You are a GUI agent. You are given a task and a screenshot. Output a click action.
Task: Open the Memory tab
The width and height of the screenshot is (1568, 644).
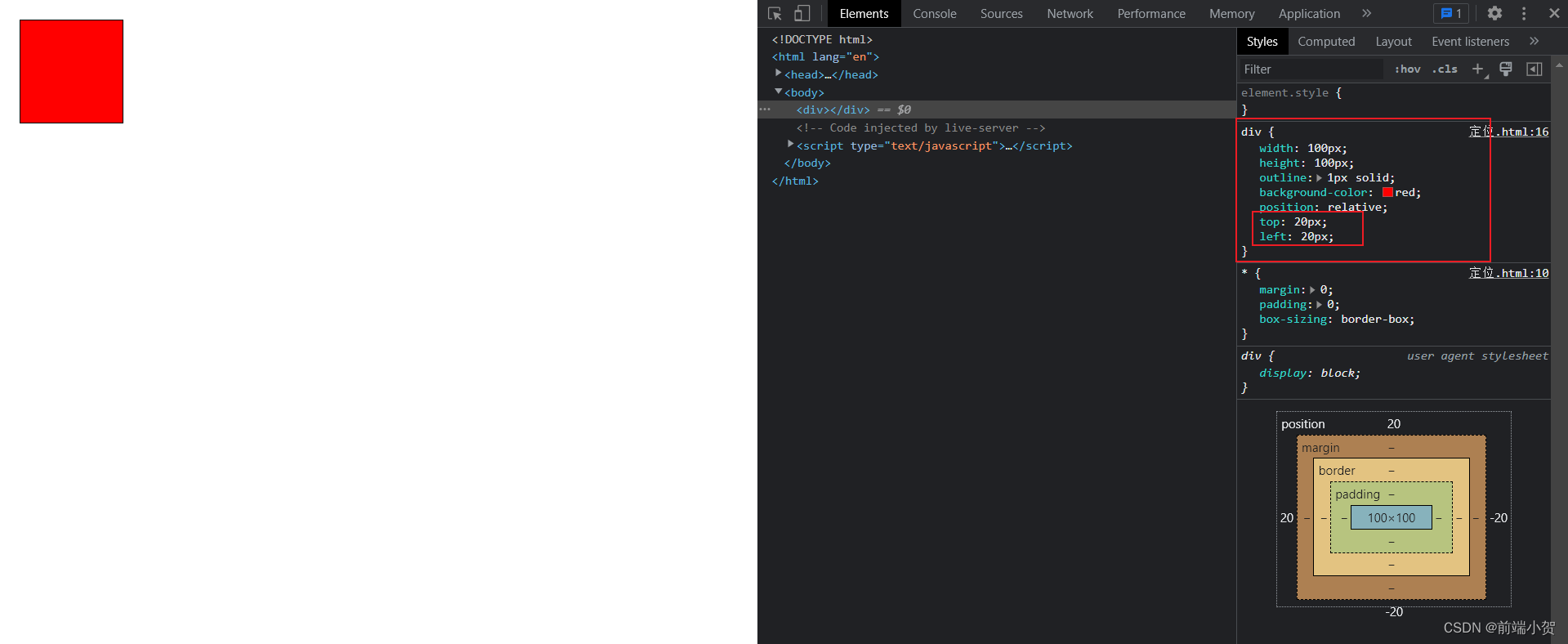click(1232, 14)
